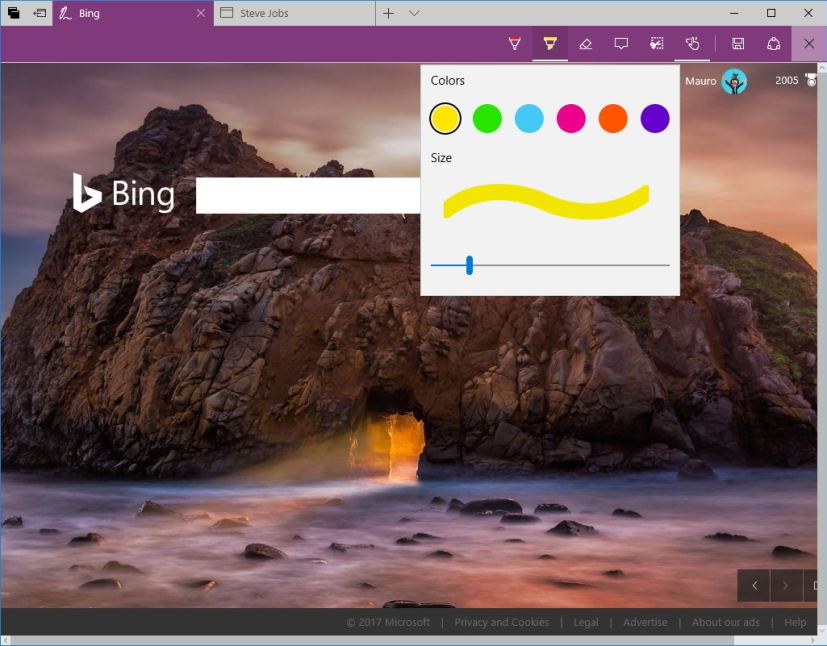Open Microsoft Rewards points next to 2005
The height and width of the screenshot is (646, 827).
tap(811, 81)
